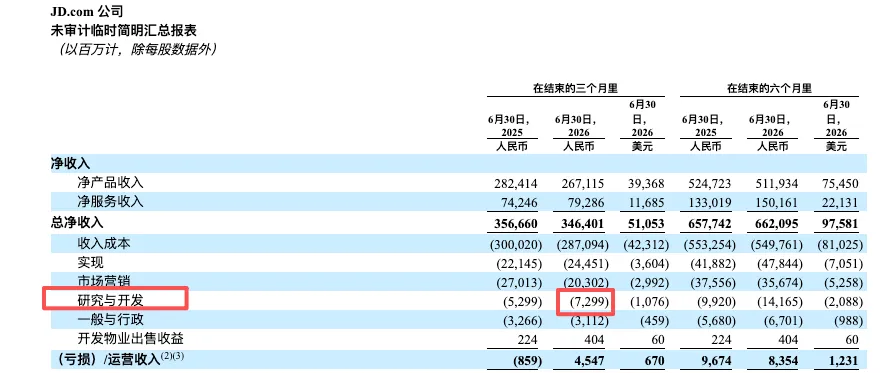
Task: Click the '净产品收入' row label
Action: pos(110,183)
